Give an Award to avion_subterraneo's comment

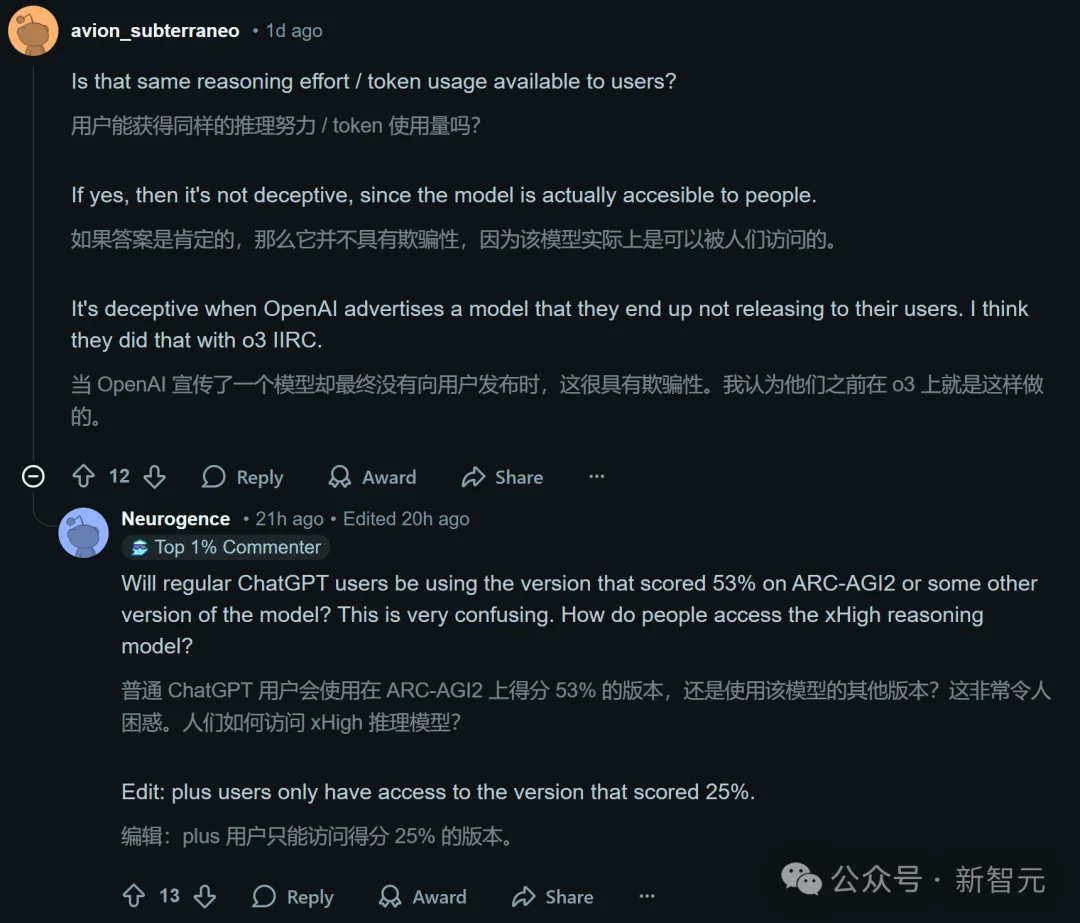point(372,477)
